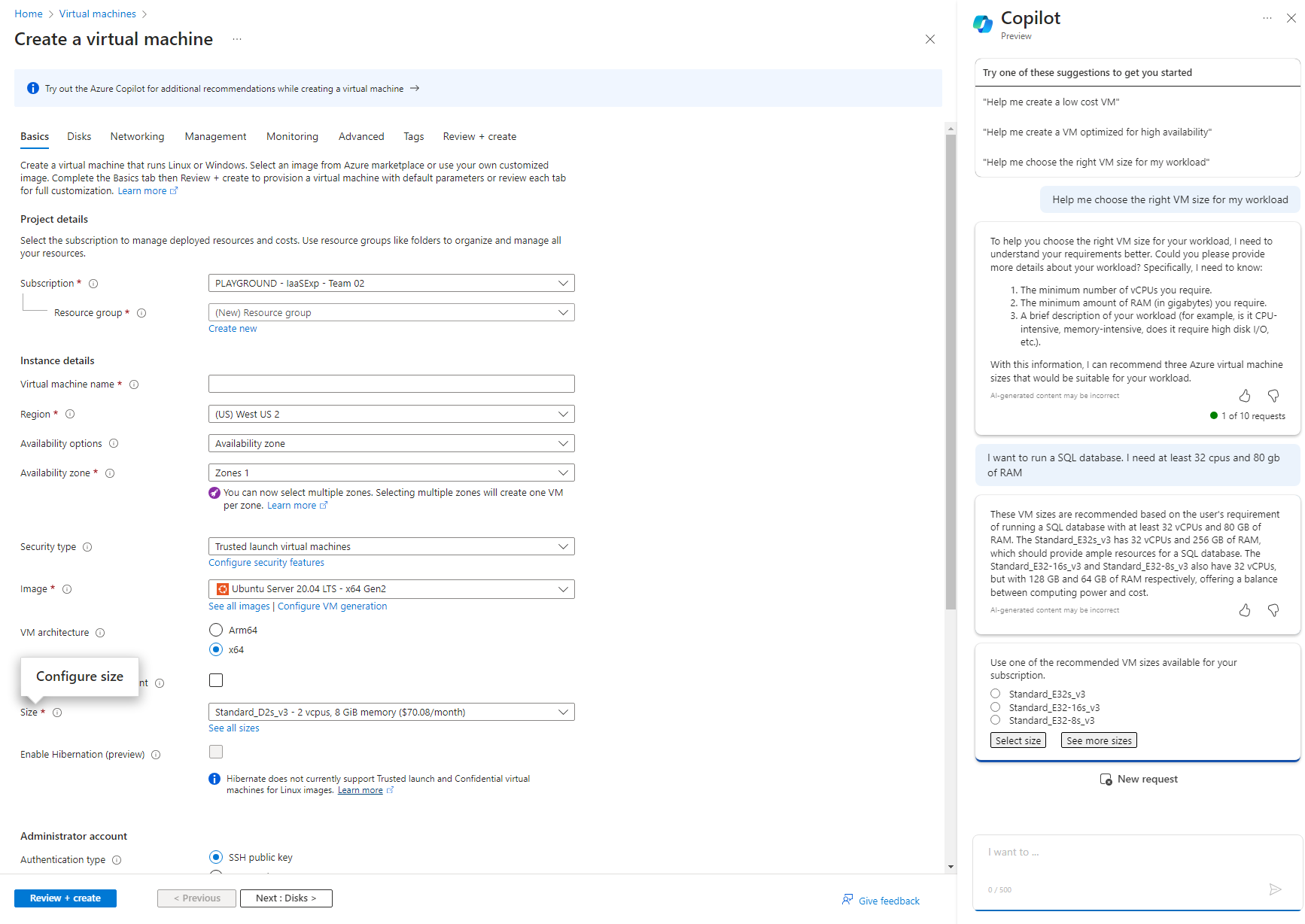Select x64 VM architecture
The height and width of the screenshot is (924, 1305).
pos(216,649)
